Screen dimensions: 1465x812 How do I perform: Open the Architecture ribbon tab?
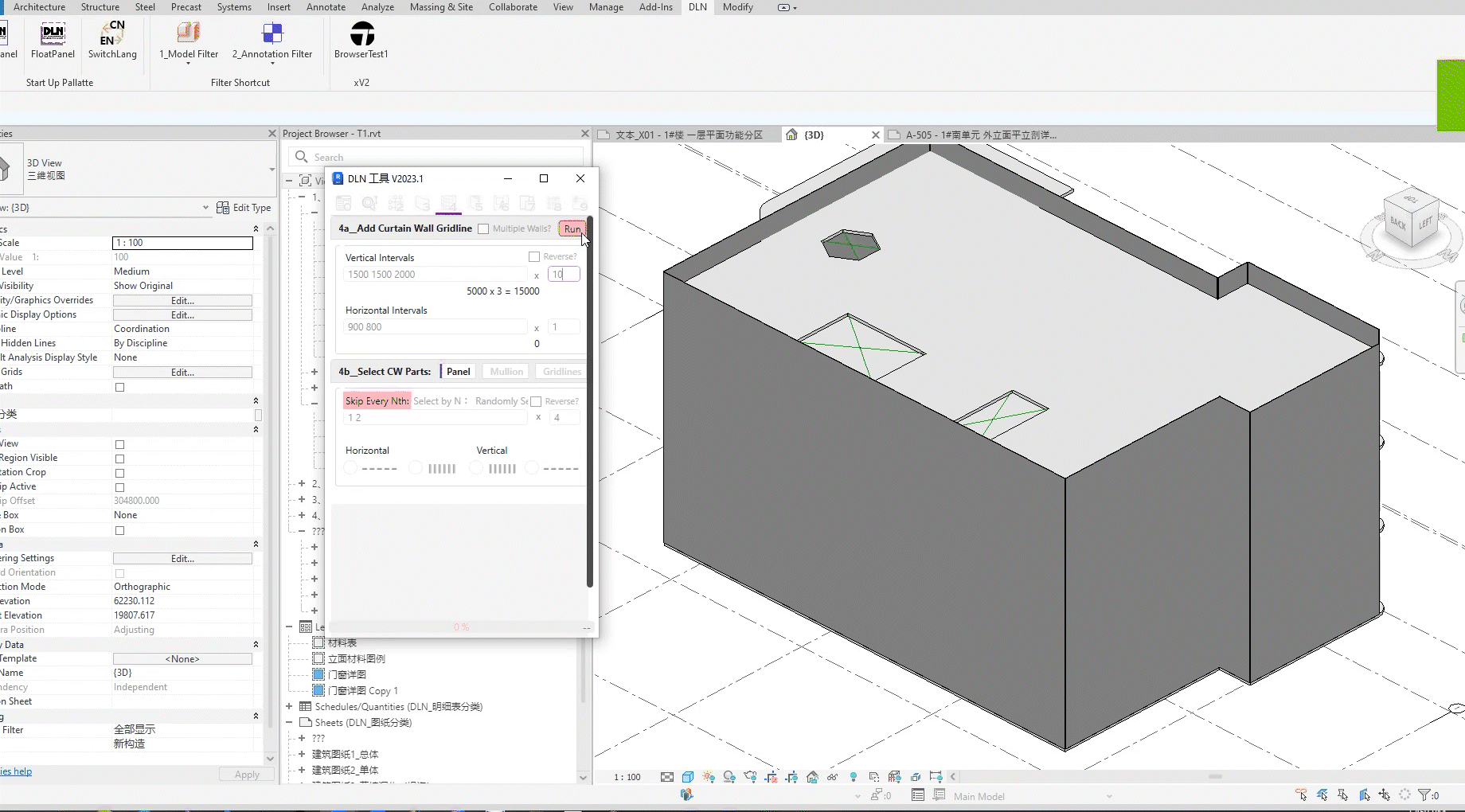pyautogui.click(x=39, y=7)
